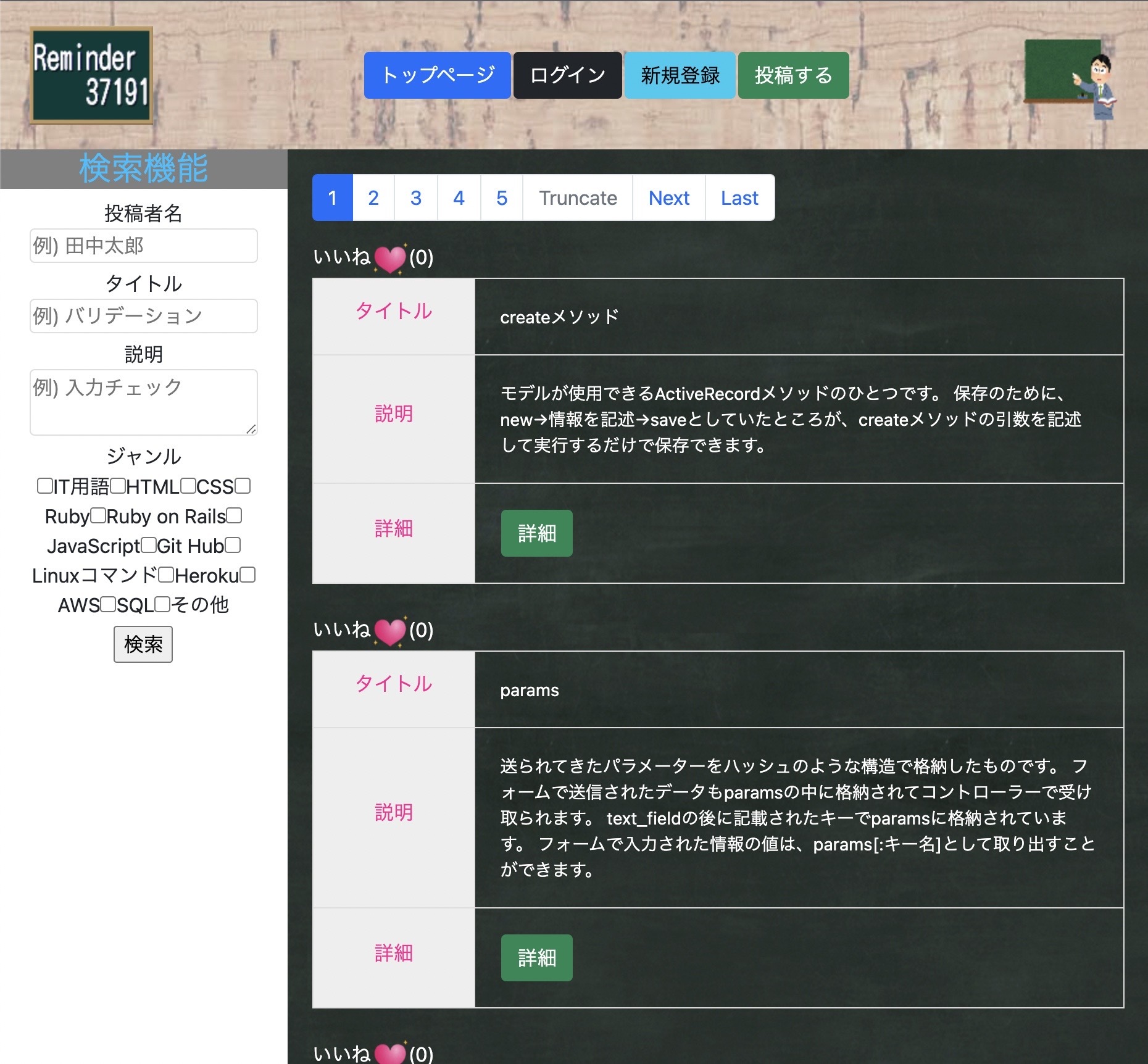This screenshot has height=1064, width=1148.
Task: Click the teacher at blackboard image
Action: (1070, 79)
